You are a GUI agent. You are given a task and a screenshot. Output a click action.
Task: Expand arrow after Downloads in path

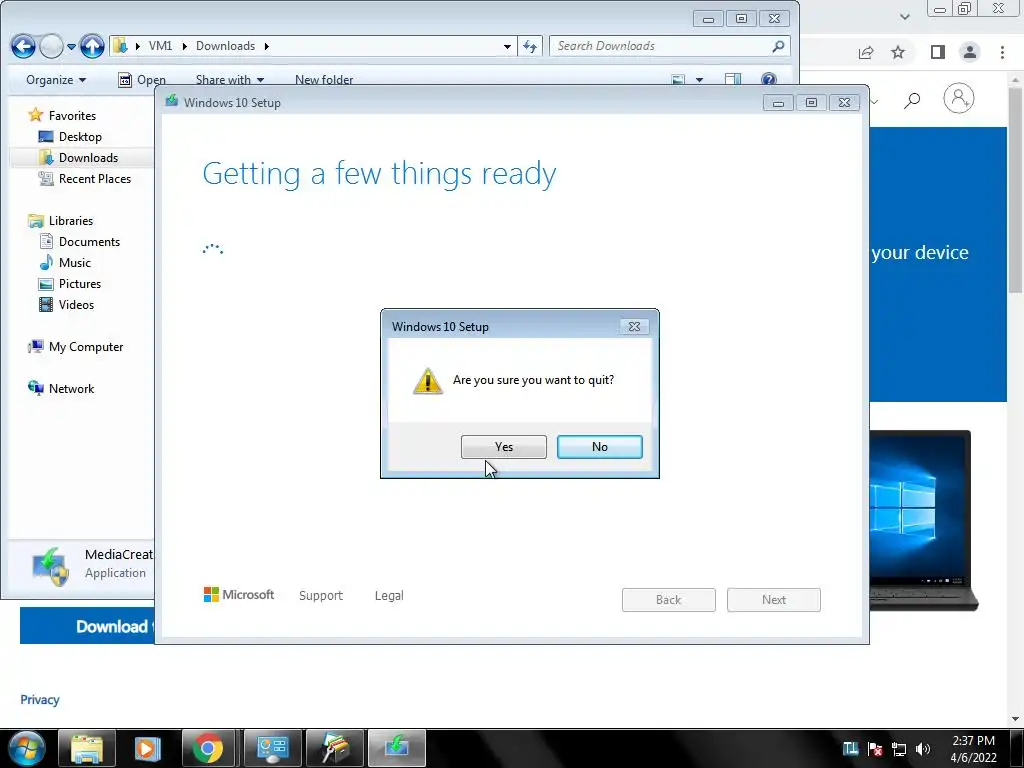click(266, 46)
